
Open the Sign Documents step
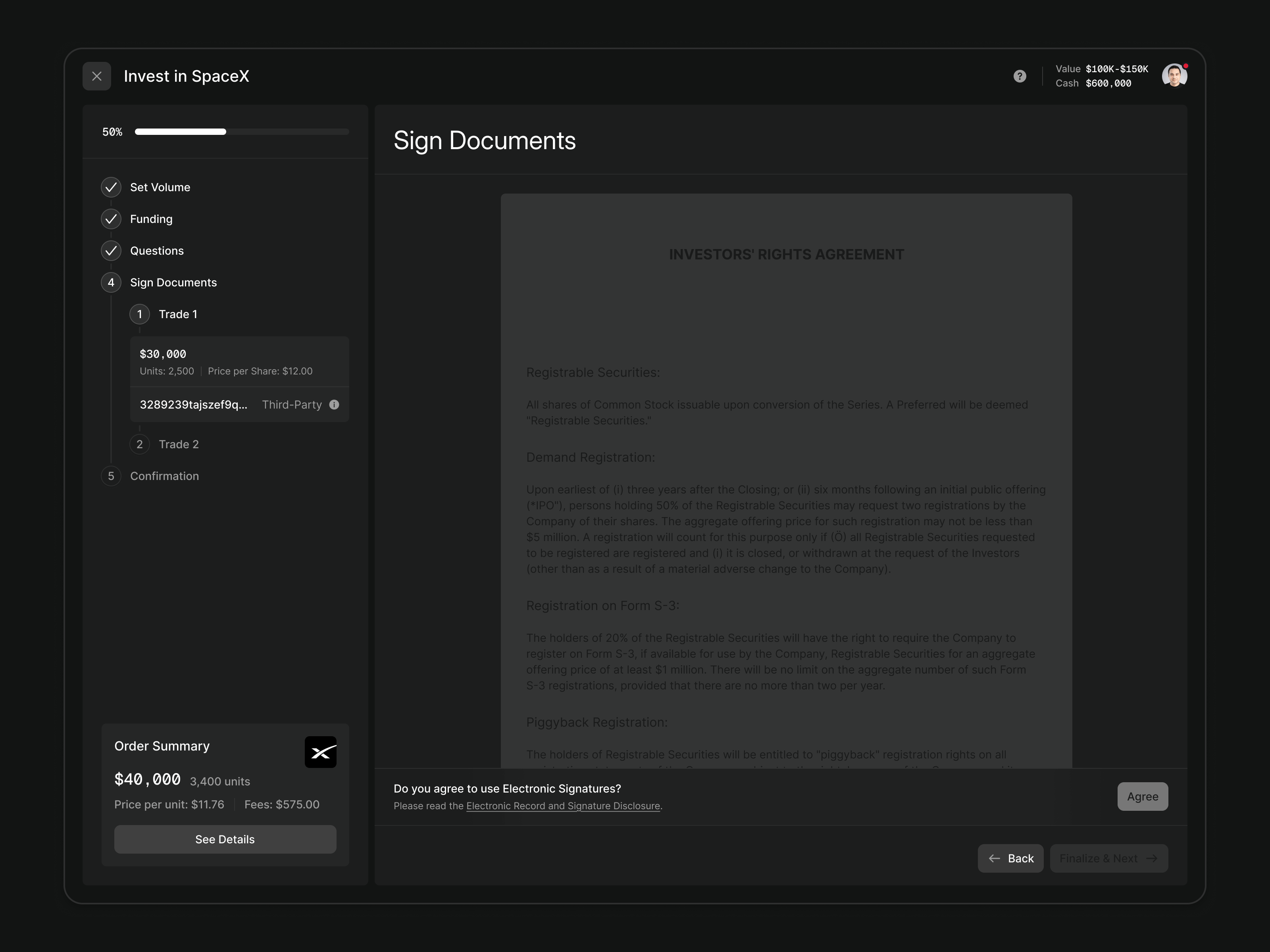click(x=173, y=282)
